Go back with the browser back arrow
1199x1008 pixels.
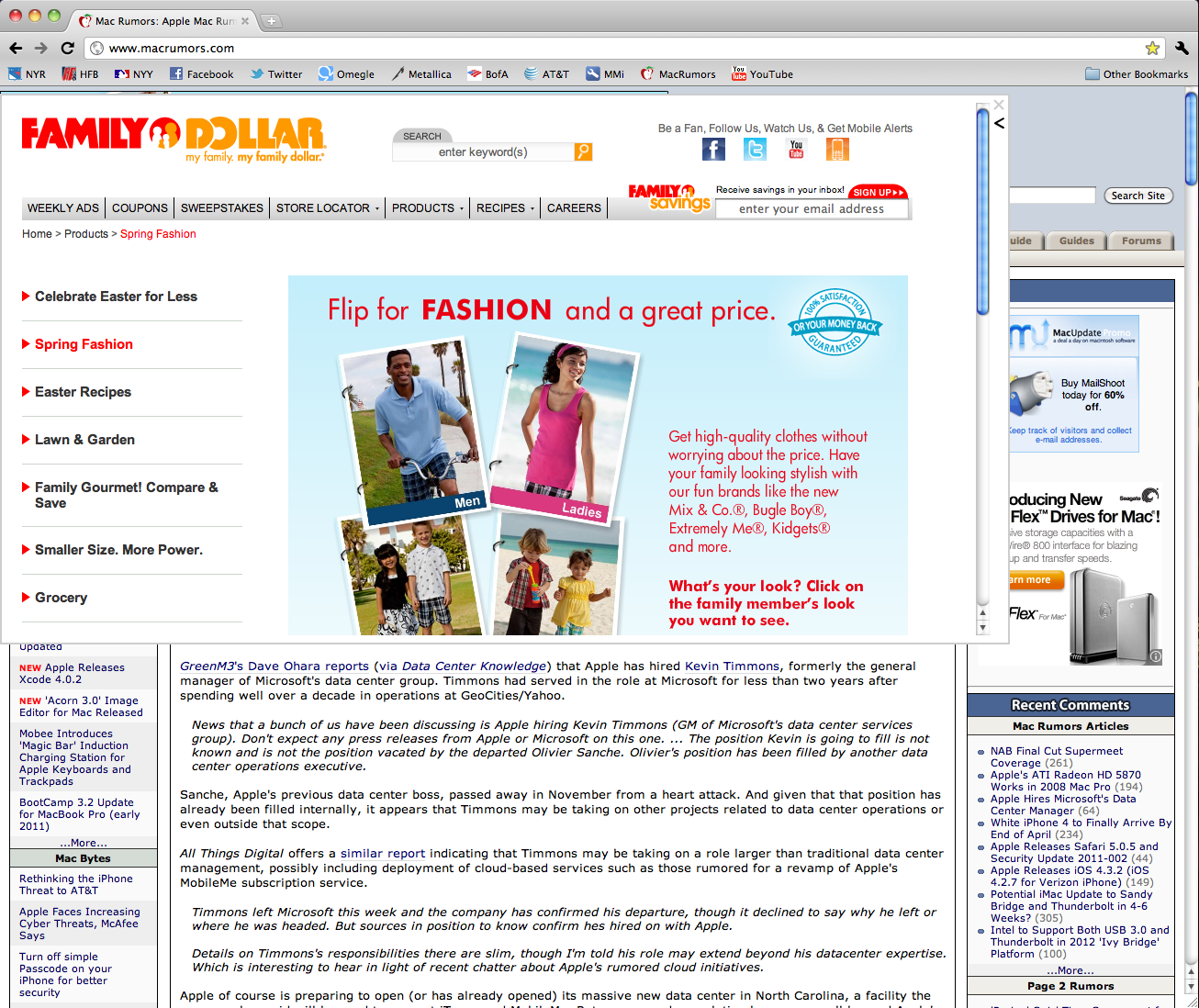pos(16,48)
